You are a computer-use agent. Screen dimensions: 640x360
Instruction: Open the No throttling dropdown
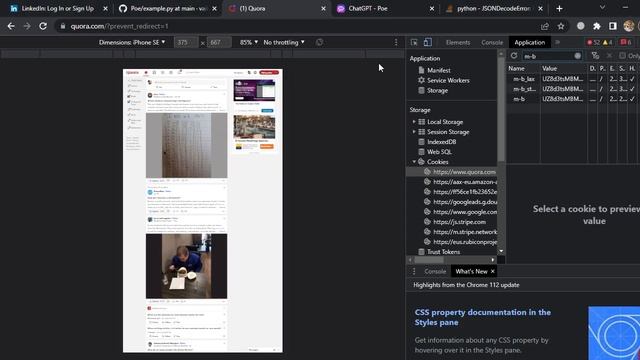coord(284,42)
